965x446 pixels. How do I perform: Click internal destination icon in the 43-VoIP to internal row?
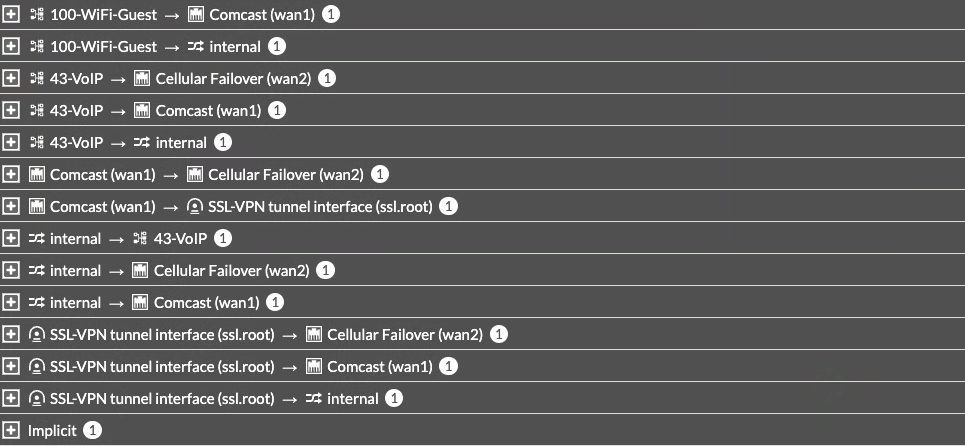(141, 143)
